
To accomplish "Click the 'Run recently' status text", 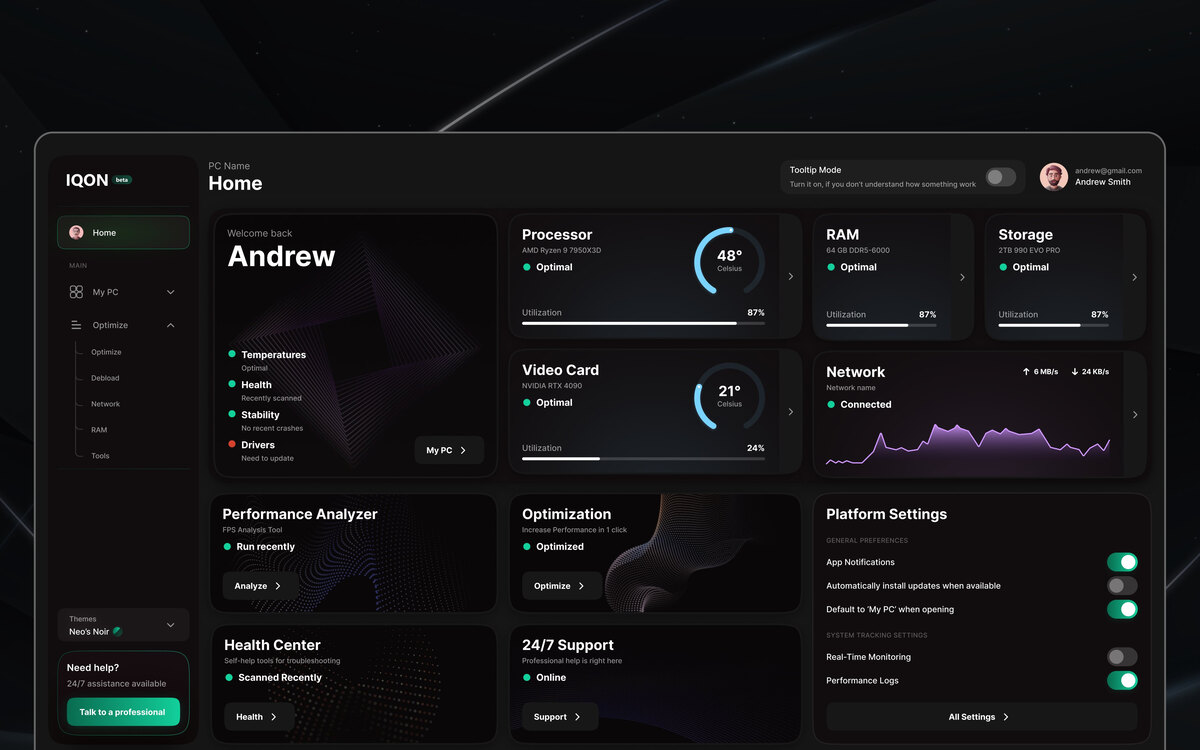I will [266, 546].
